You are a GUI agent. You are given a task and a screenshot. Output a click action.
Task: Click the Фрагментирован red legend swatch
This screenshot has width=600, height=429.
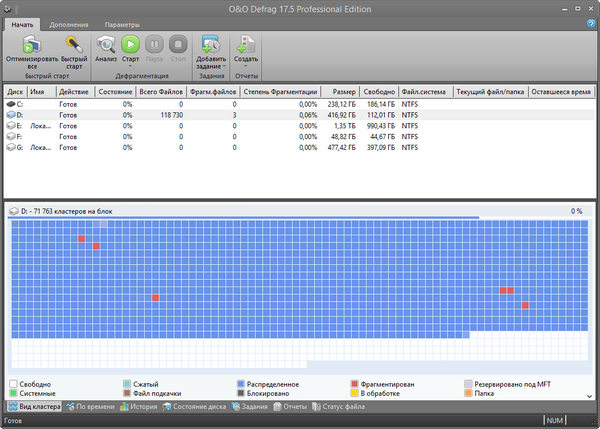coord(355,384)
